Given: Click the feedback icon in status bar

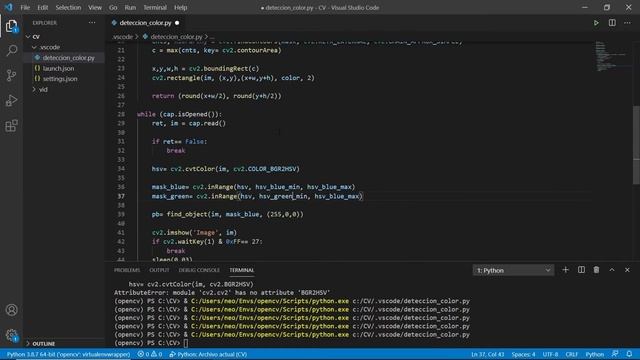Looking at the screenshot, I should pos(615,354).
